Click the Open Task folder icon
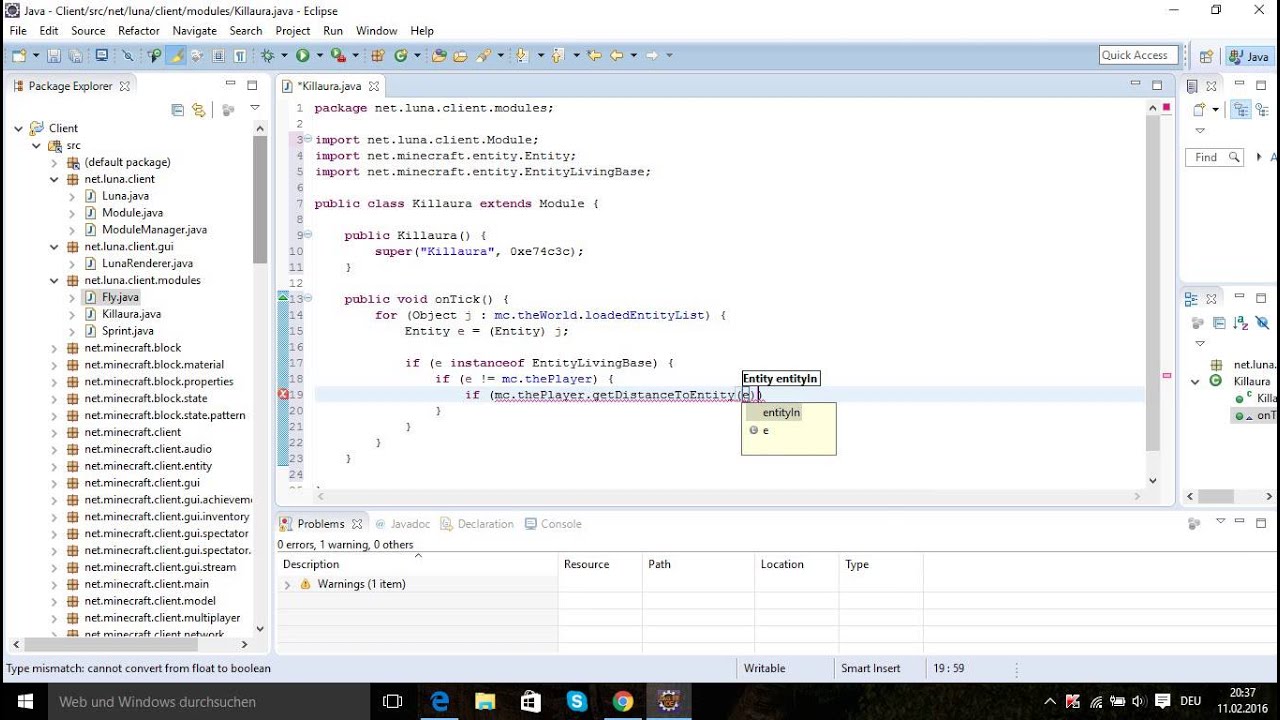 click(460, 56)
